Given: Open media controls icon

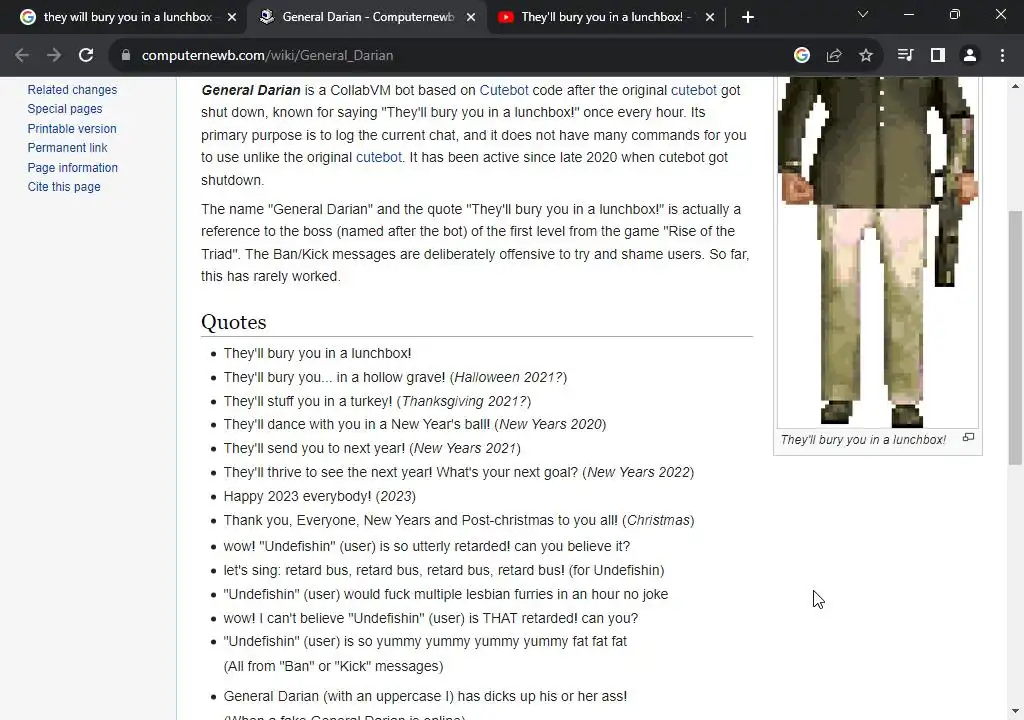Looking at the screenshot, I should click(x=905, y=56).
